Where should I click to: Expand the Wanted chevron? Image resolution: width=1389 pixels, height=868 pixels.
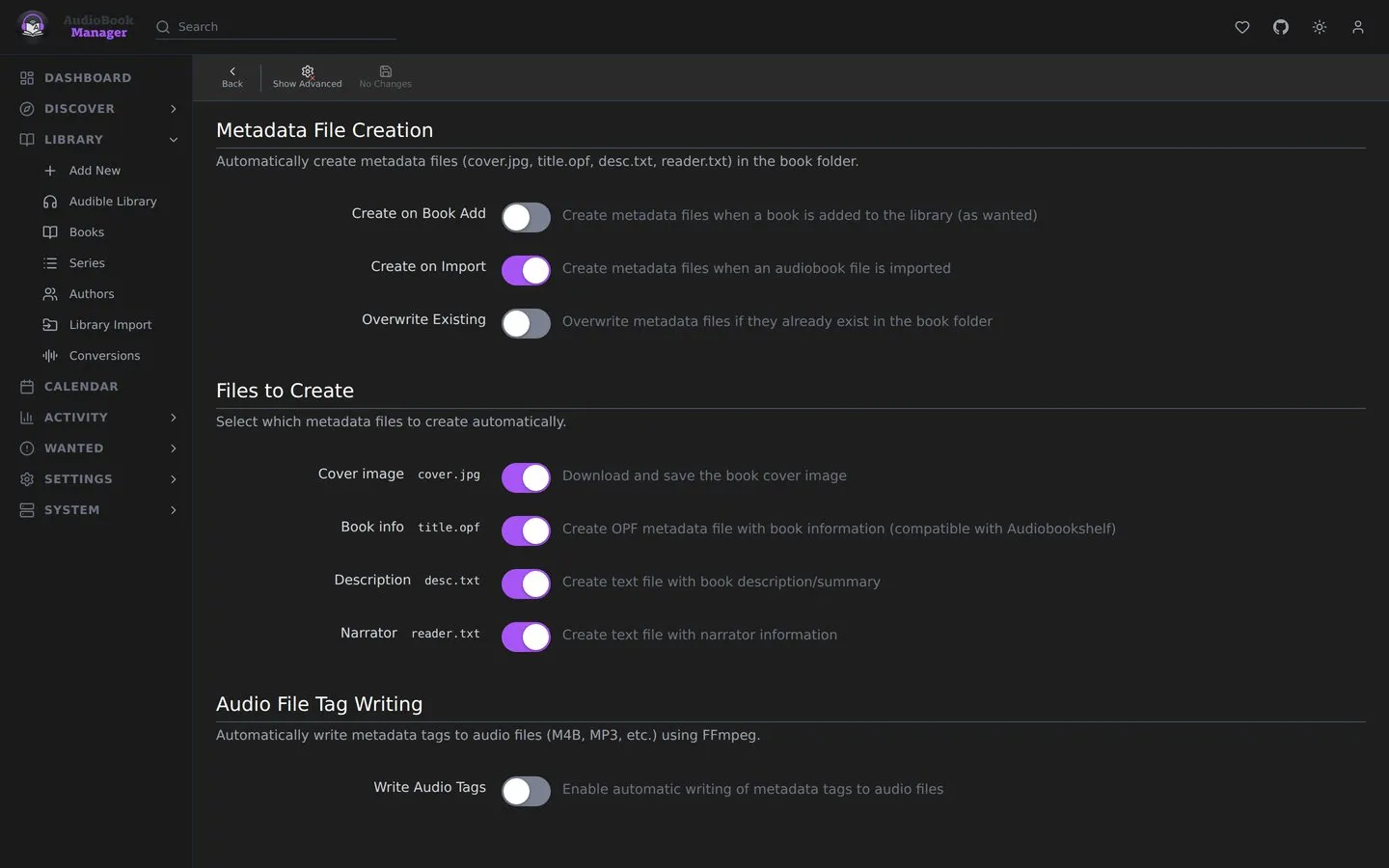174,448
